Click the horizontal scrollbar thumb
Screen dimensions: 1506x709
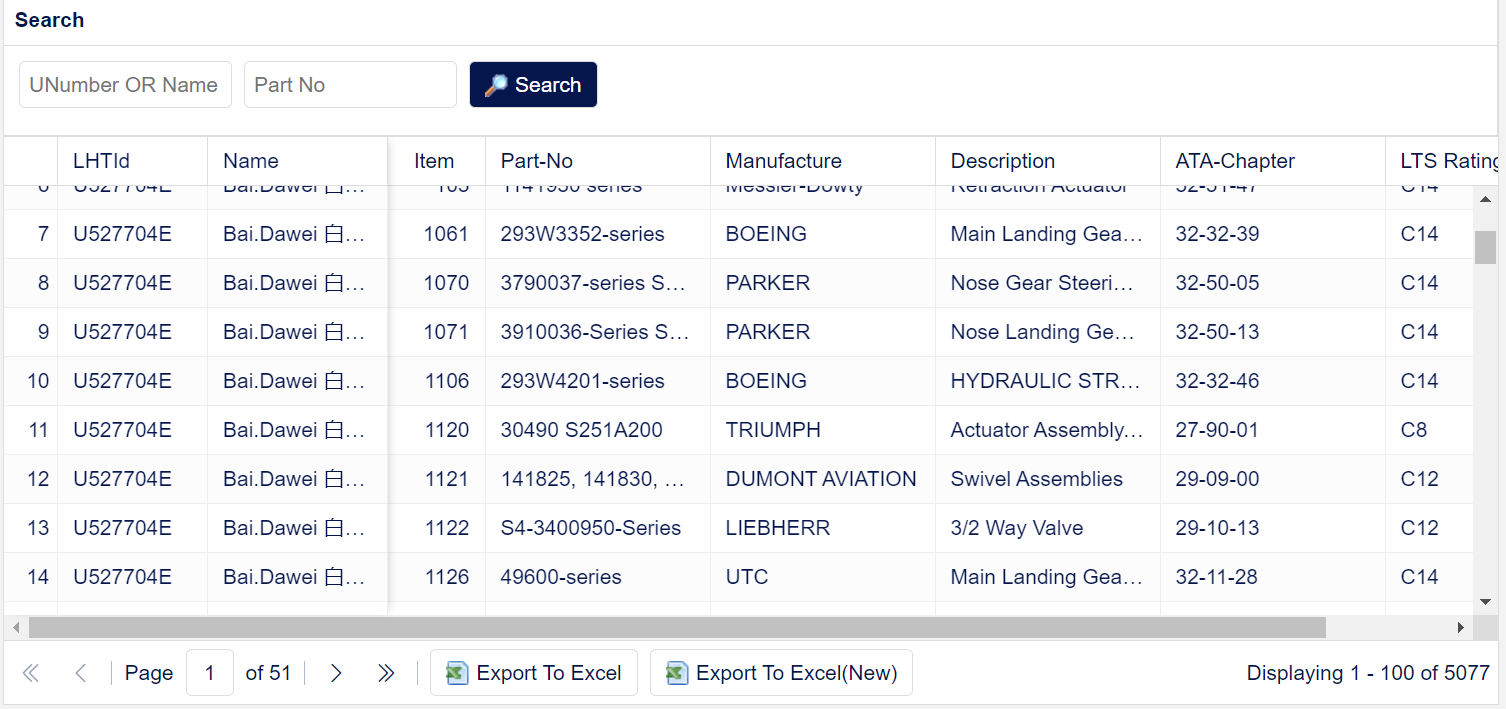click(677, 627)
